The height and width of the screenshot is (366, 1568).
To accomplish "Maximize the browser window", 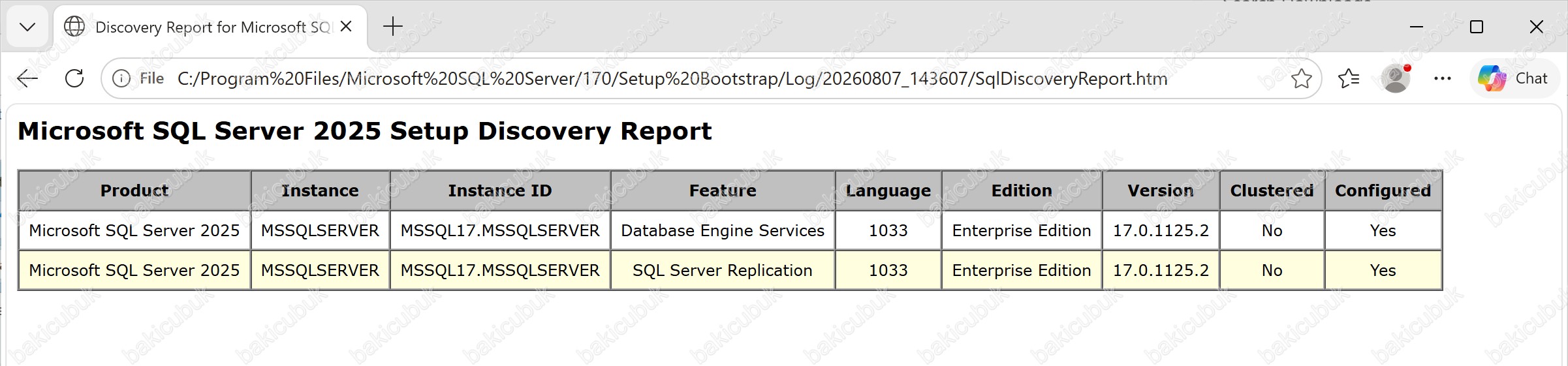I will pos(1477,27).
